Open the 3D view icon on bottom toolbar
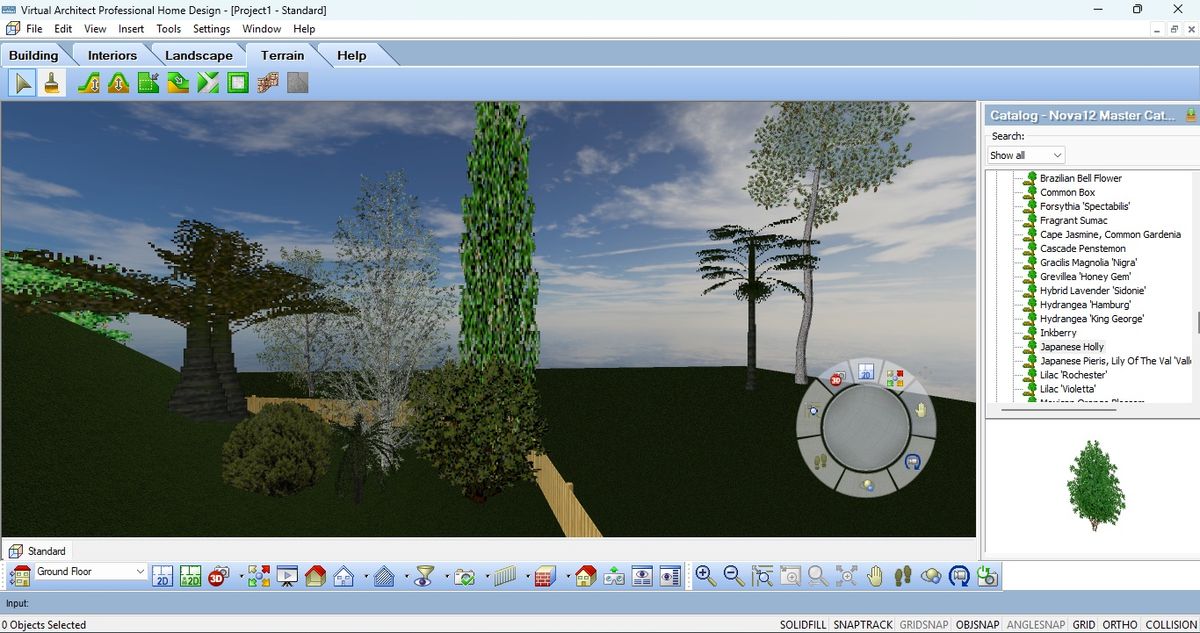1200x633 pixels. point(218,576)
